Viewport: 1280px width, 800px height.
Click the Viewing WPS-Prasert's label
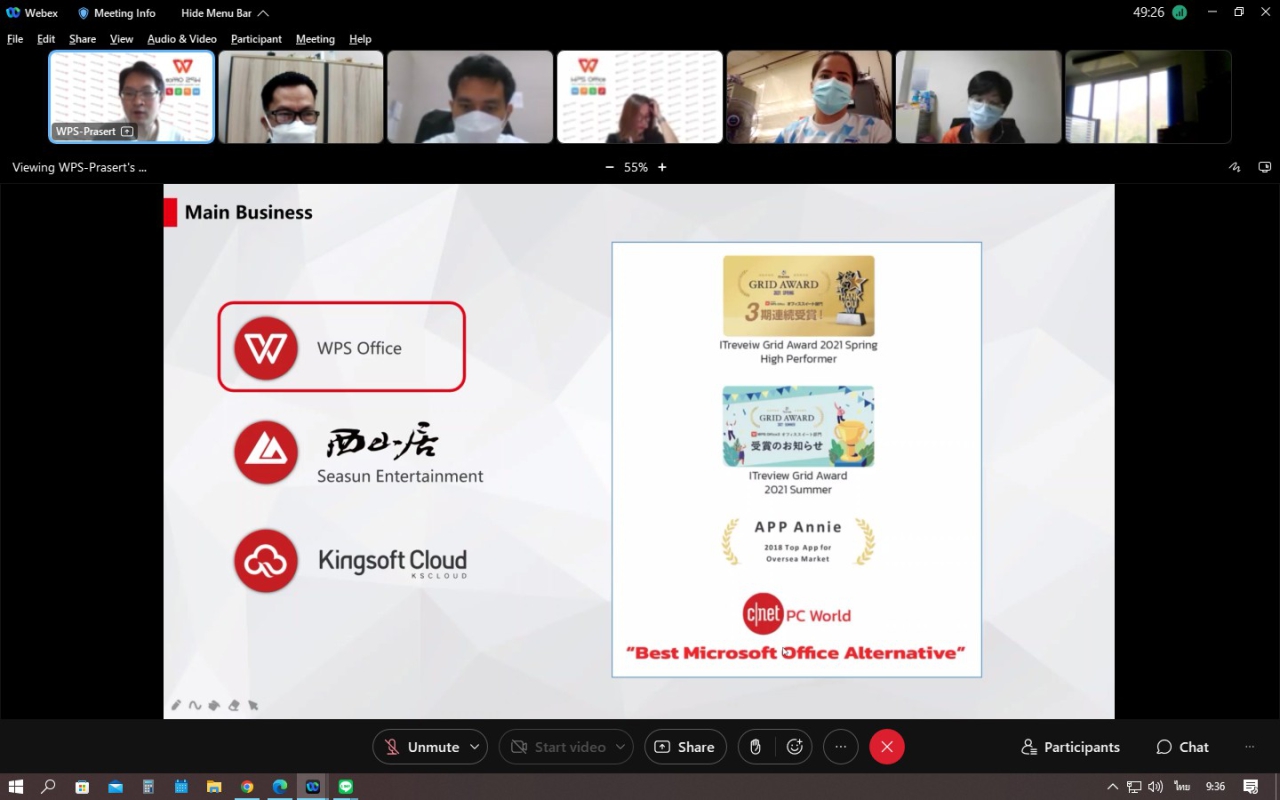(x=79, y=167)
